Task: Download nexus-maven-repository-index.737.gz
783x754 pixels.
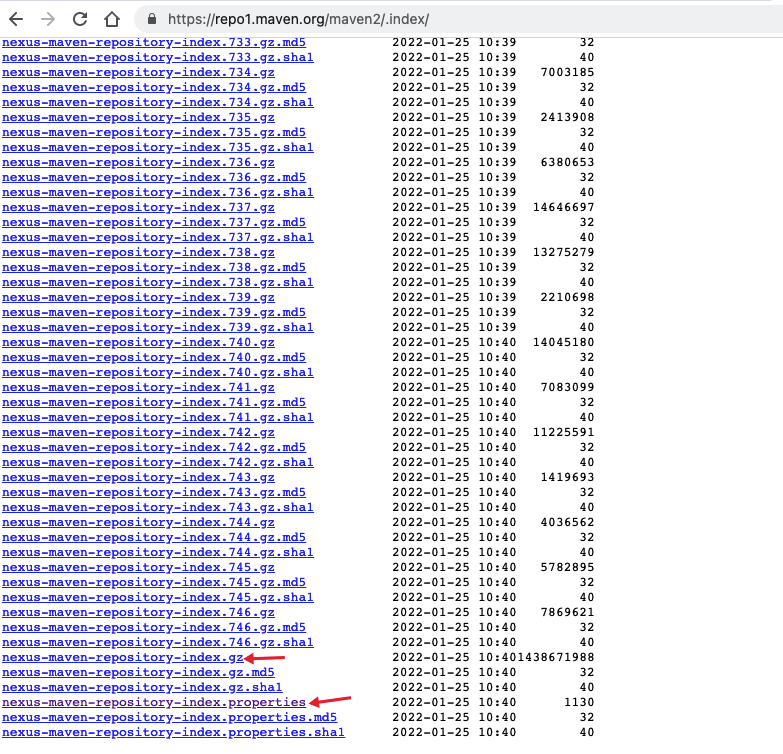Action: 138,207
